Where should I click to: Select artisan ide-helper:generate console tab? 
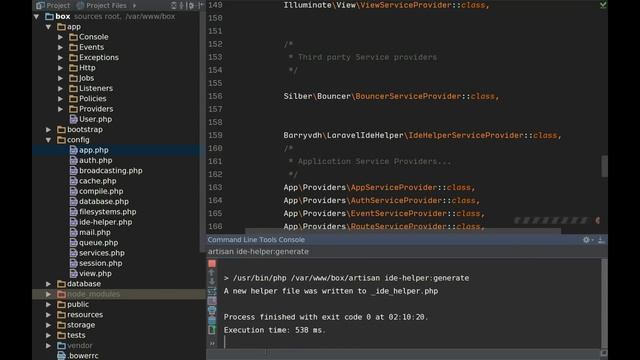pyautogui.click(x=258, y=251)
